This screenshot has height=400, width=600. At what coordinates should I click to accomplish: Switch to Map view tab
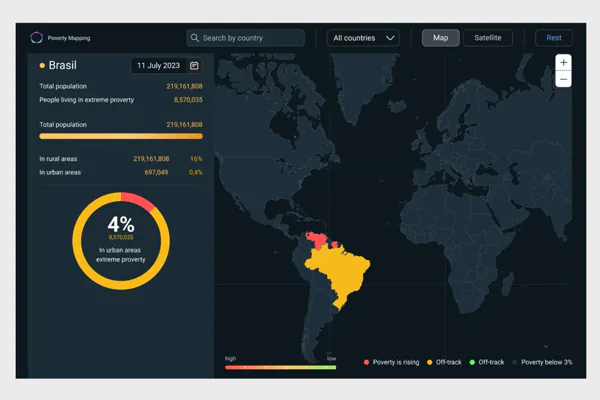pyautogui.click(x=440, y=38)
